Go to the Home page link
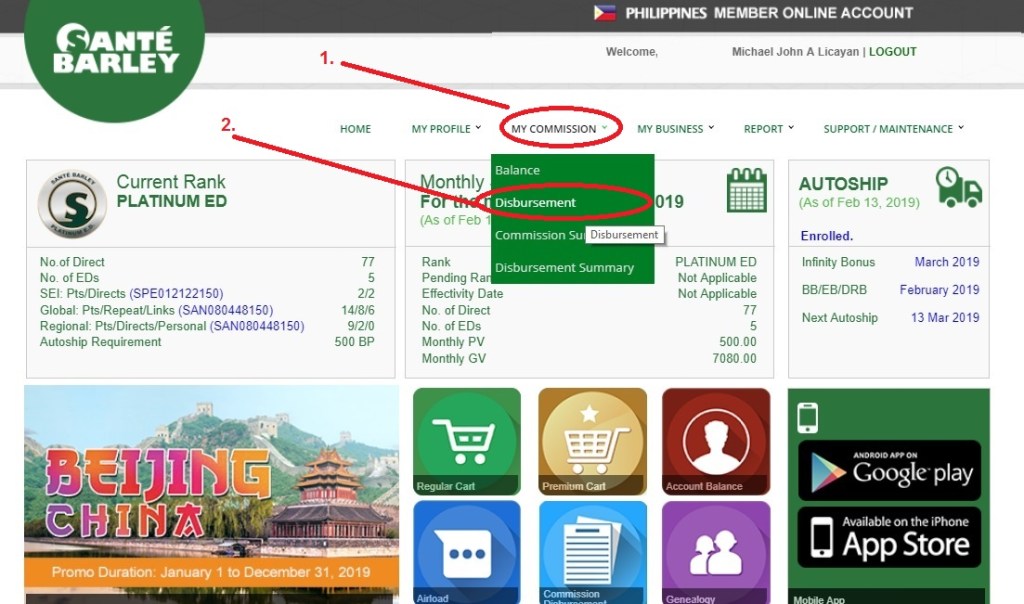This screenshot has width=1024, height=604. (355, 129)
